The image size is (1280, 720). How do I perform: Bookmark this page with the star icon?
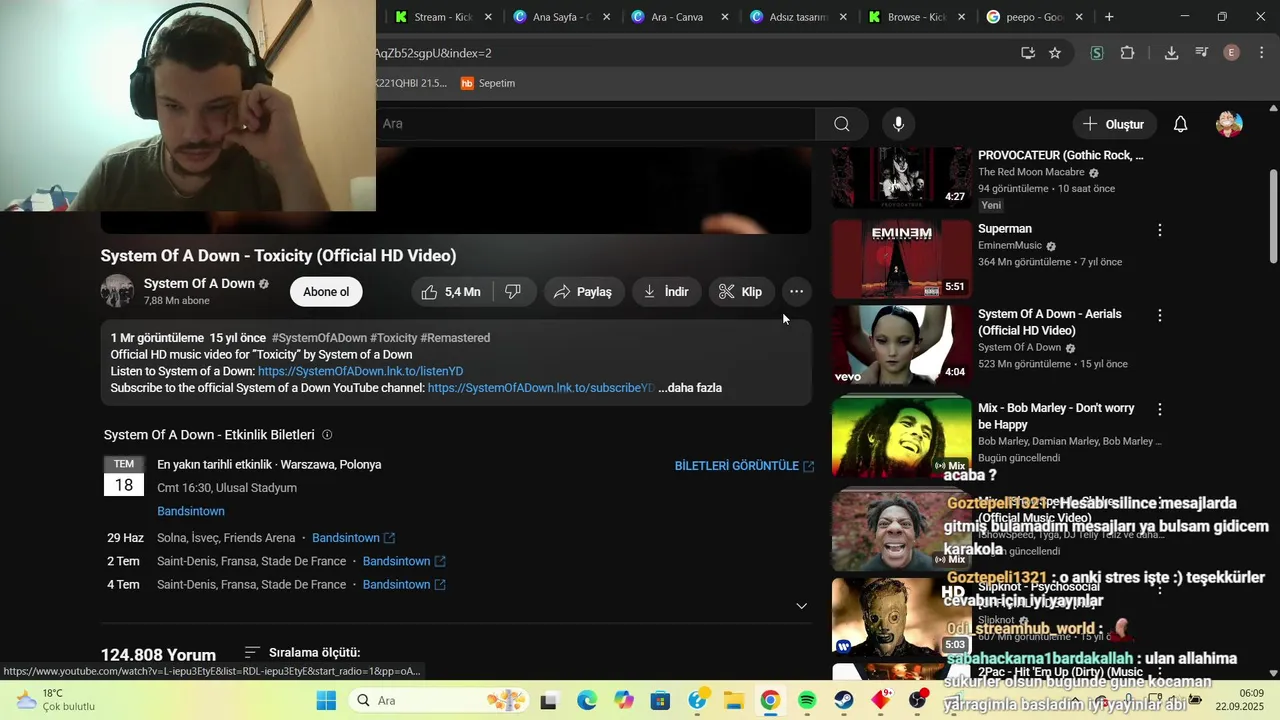coord(1055,53)
